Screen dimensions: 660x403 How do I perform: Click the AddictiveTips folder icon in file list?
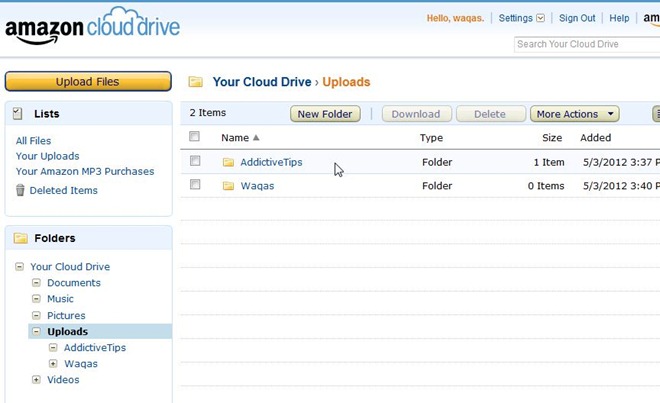pyautogui.click(x=228, y=162)
